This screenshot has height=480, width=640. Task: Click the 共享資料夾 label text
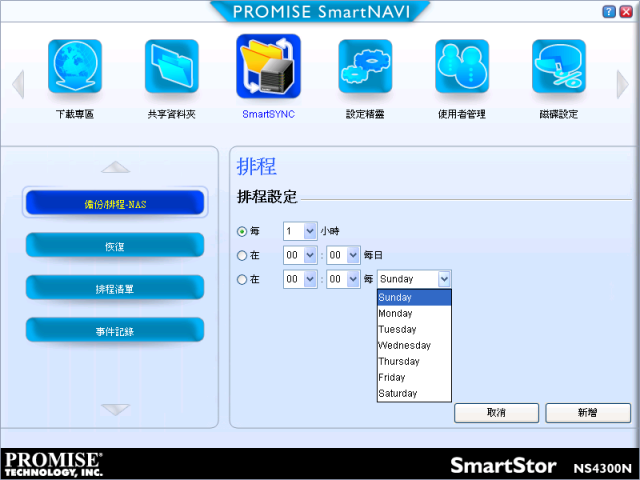pyautogui.click(x=171, y=114)
